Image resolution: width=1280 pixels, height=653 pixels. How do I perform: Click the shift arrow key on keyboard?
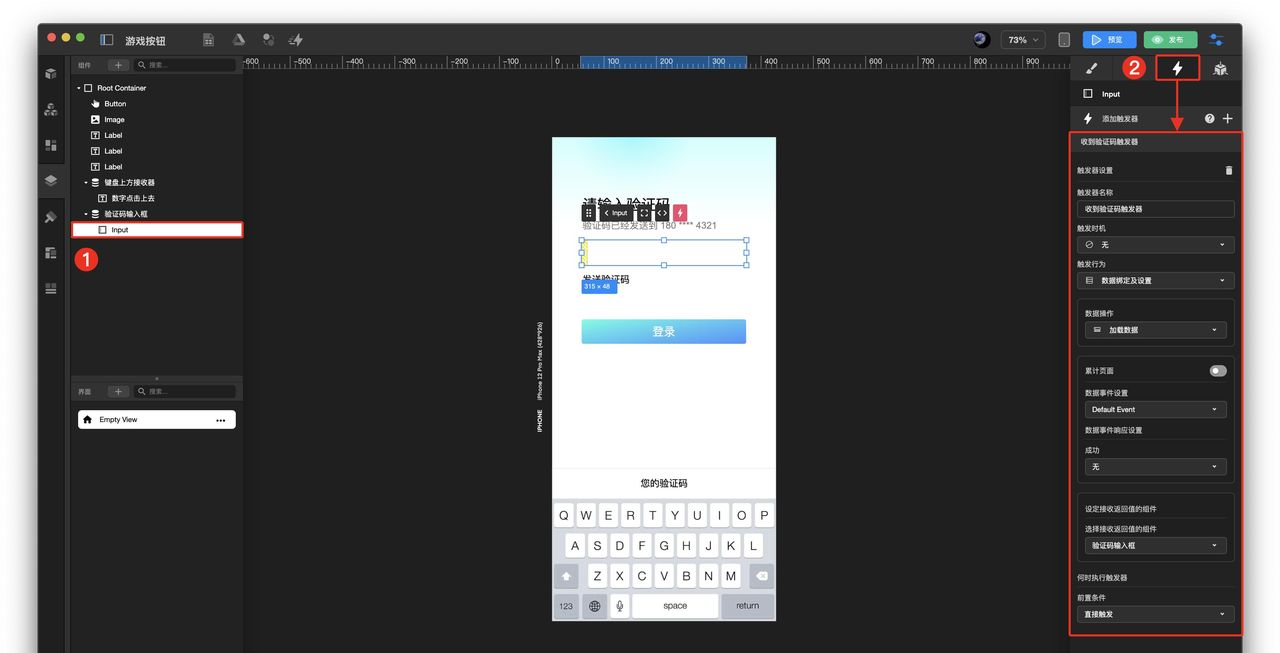click(x=567, y=576)
